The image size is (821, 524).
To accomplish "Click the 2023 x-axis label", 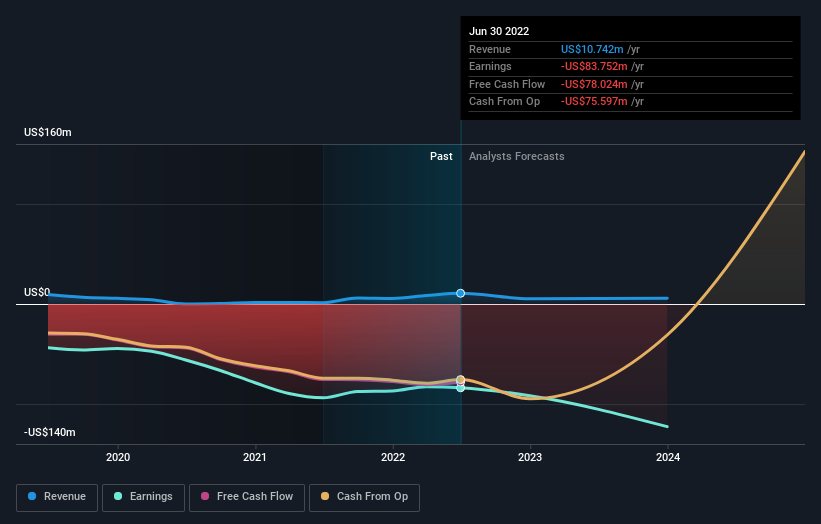I will pyautogui.click(x=530, y=458).
